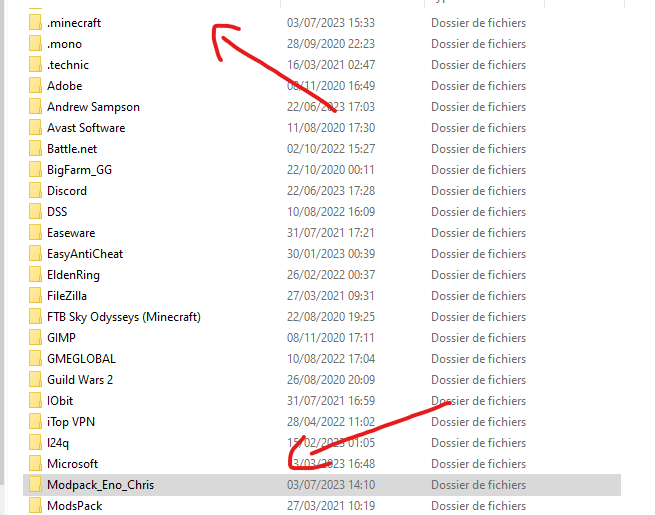Click 'Dossier de fichiers' in the GIMP row
This screenshot has height=515, width=655.
[478, 337]
